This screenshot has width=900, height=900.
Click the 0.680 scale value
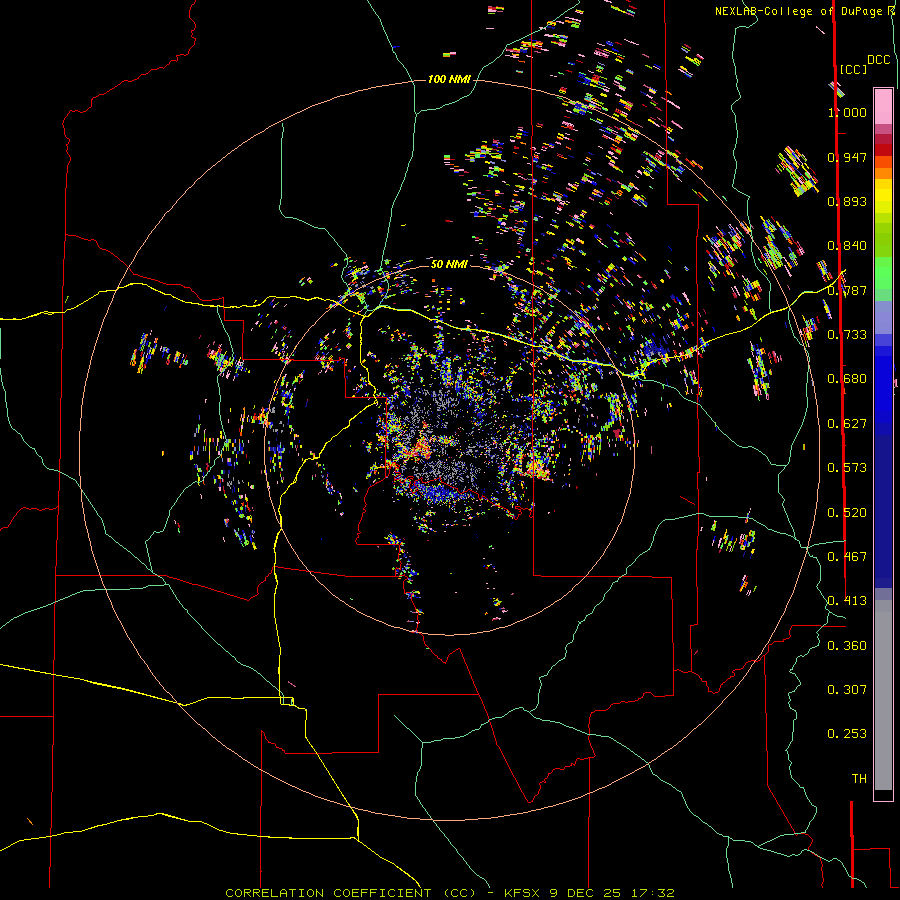pyautogui.click(x=847, y=379)
